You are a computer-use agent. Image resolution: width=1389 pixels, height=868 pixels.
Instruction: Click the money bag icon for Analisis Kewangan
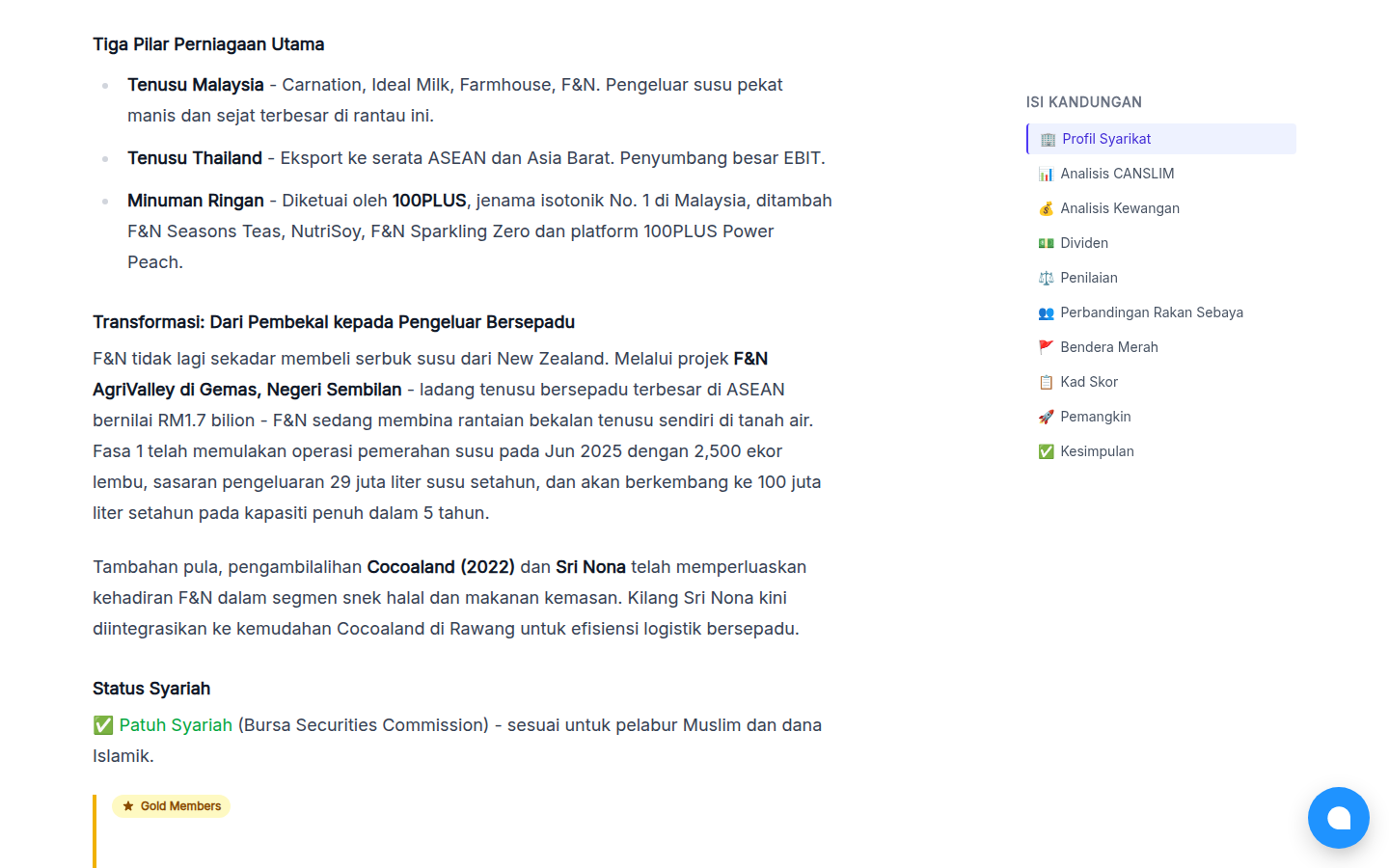click(1046, 209)
